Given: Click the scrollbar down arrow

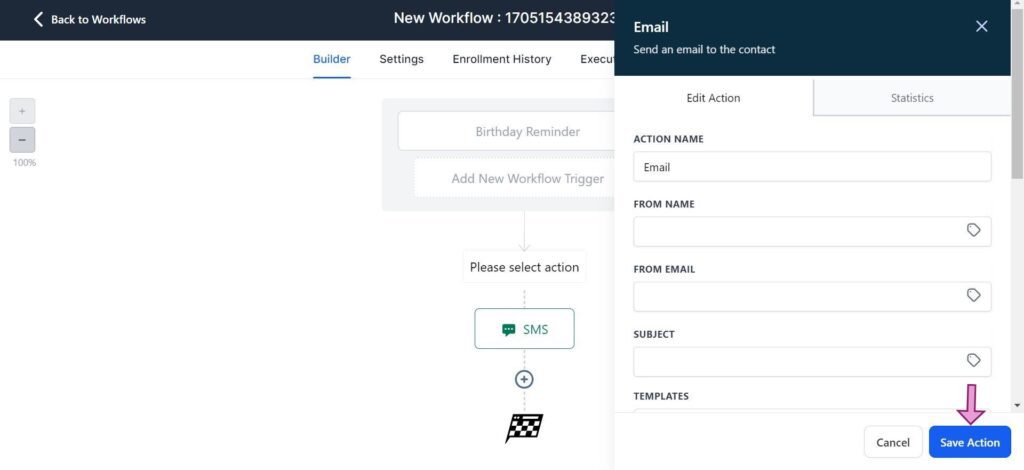Looking at the screenshot, I should click(x=1017, y=405).
